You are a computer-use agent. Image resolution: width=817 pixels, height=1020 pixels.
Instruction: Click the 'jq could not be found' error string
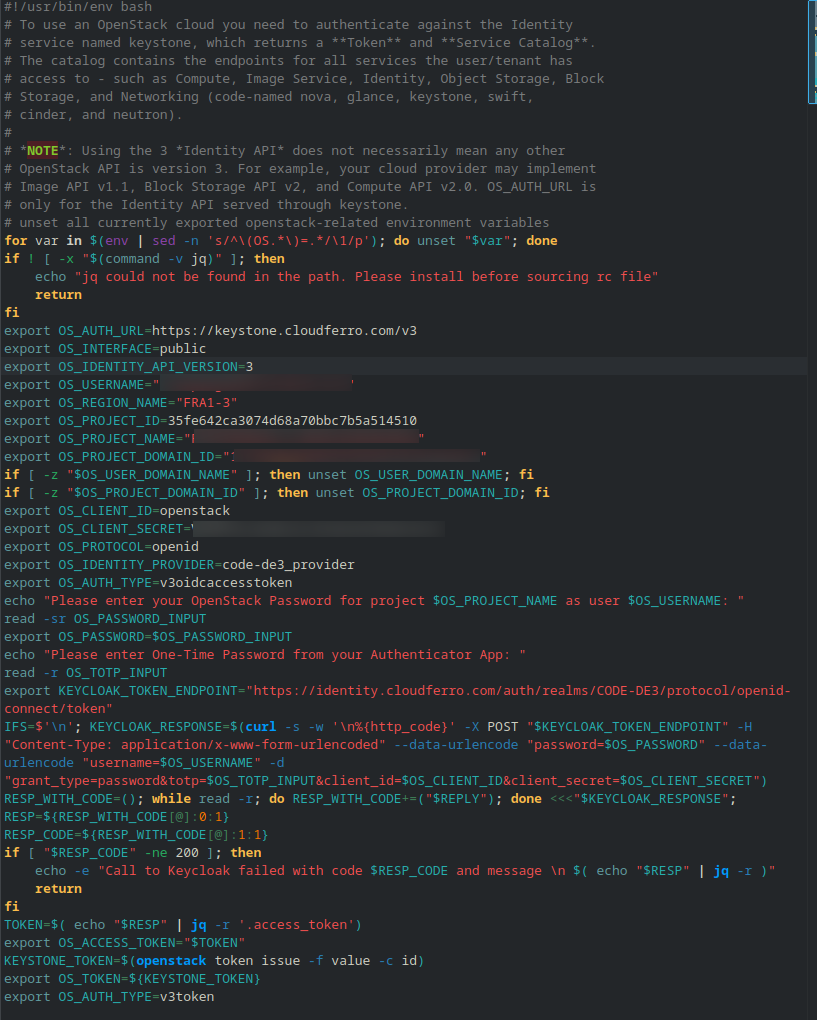pyautogui.click(x=366, y=276)
